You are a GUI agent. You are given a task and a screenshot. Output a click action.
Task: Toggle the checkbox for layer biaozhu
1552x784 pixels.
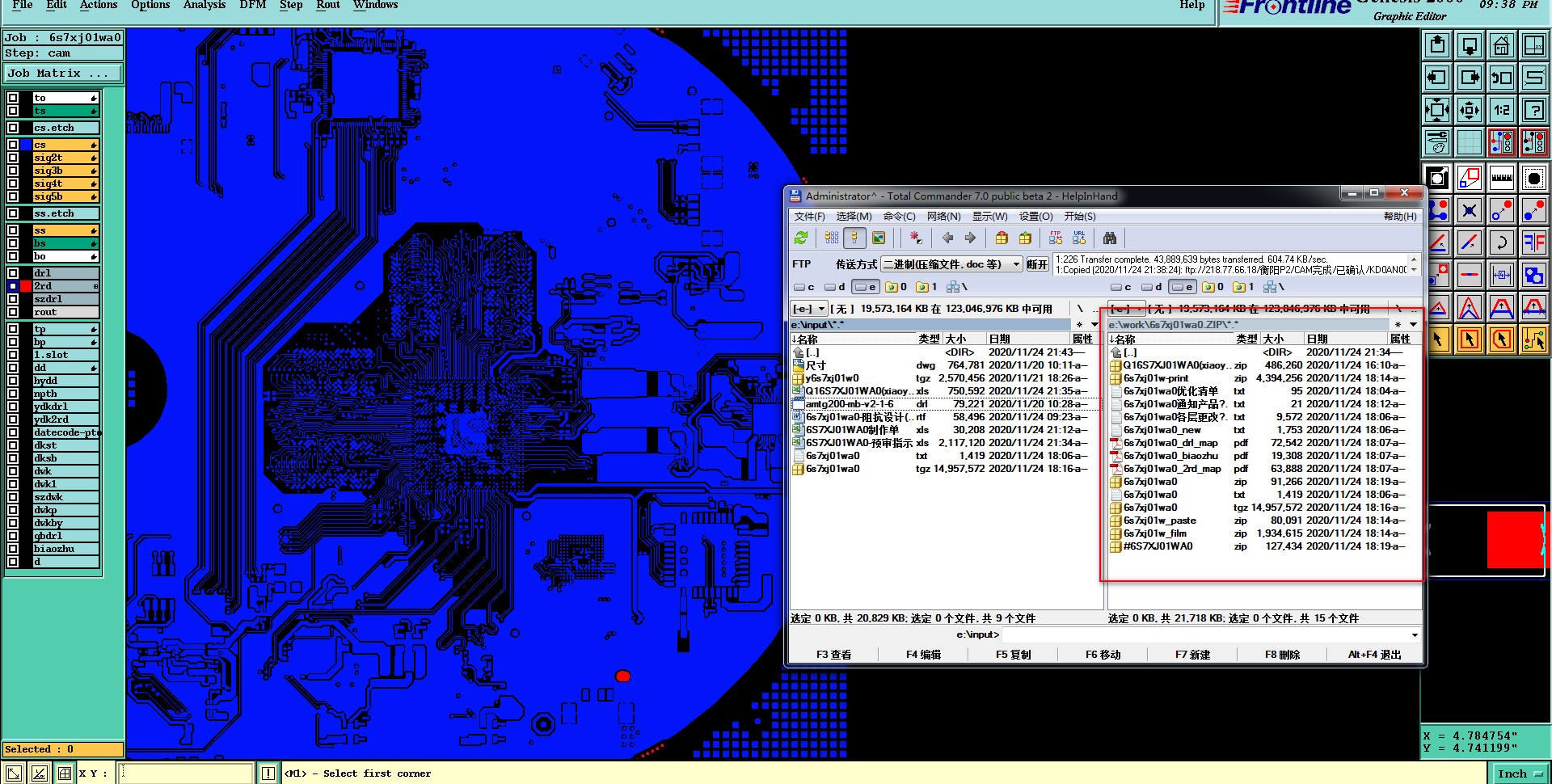click(13, 549)
